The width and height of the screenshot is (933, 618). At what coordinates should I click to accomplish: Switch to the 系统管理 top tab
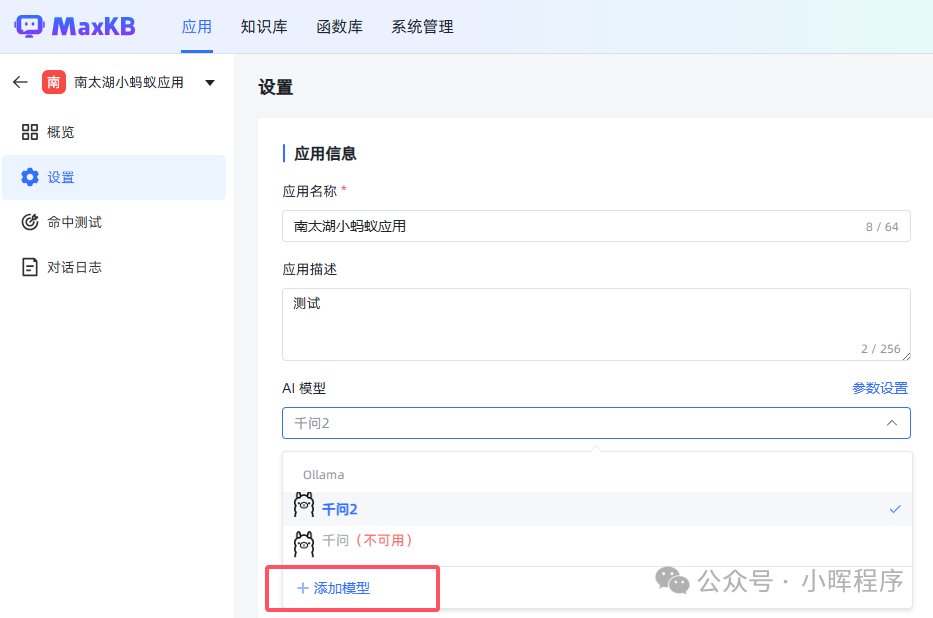(422, 27)
